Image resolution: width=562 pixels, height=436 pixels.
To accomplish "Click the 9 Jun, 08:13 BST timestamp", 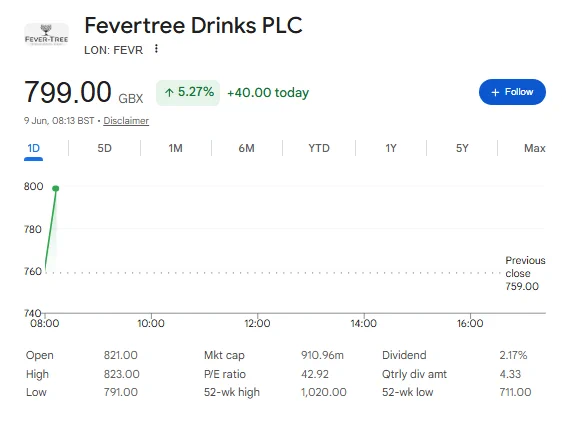I will pos(59,121).
